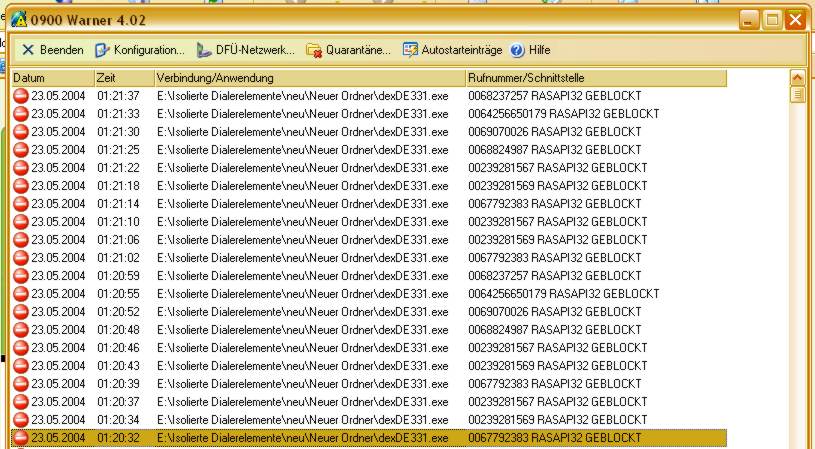The image size is (815, 449).
Task: Open the Quarantäne folder icon
Action: [314, 50]
